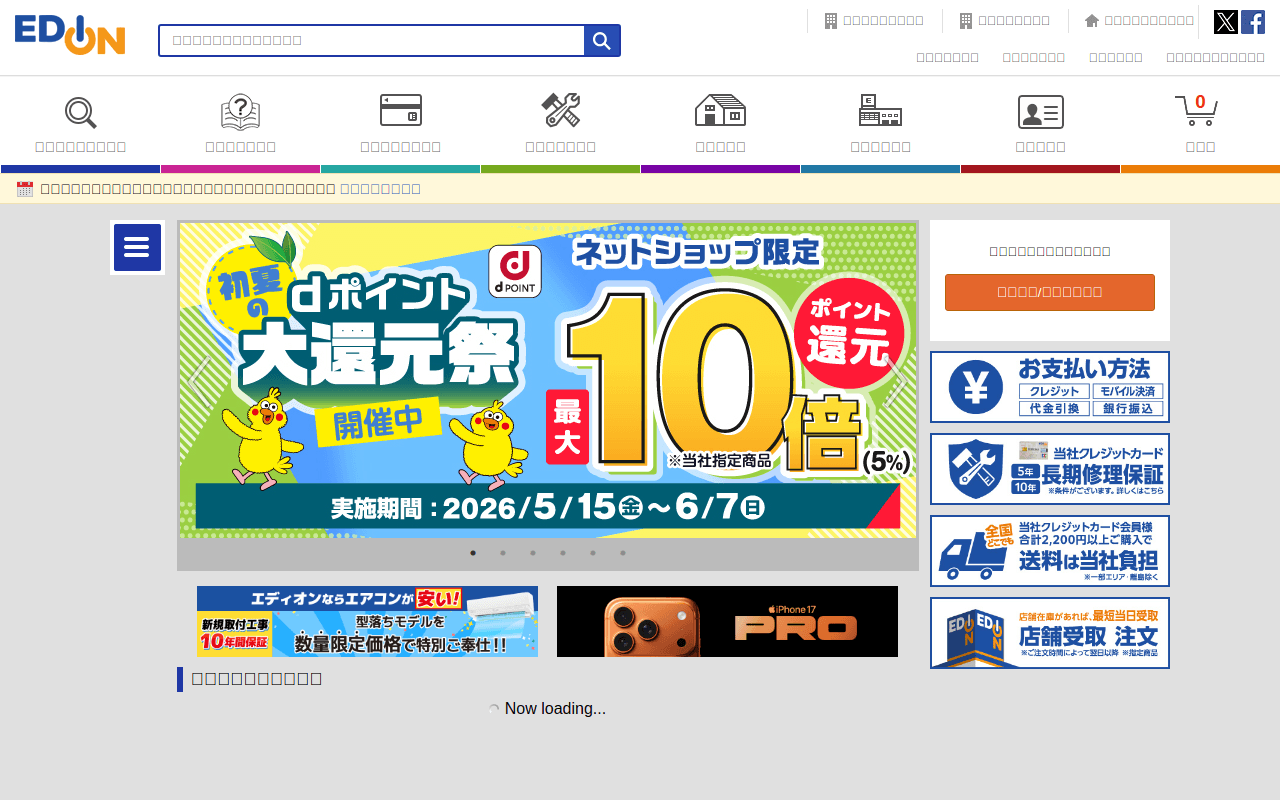Select the fourth carousel indicator dot

click(563, 553)
